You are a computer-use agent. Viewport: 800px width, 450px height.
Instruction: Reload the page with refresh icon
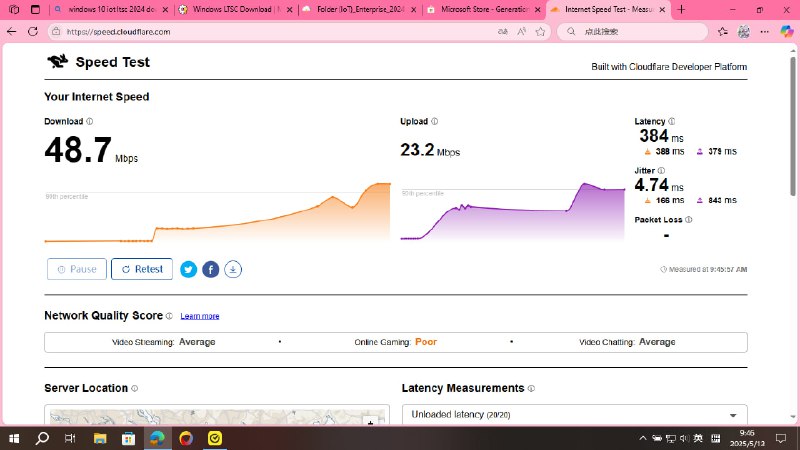tap(33, 32)
